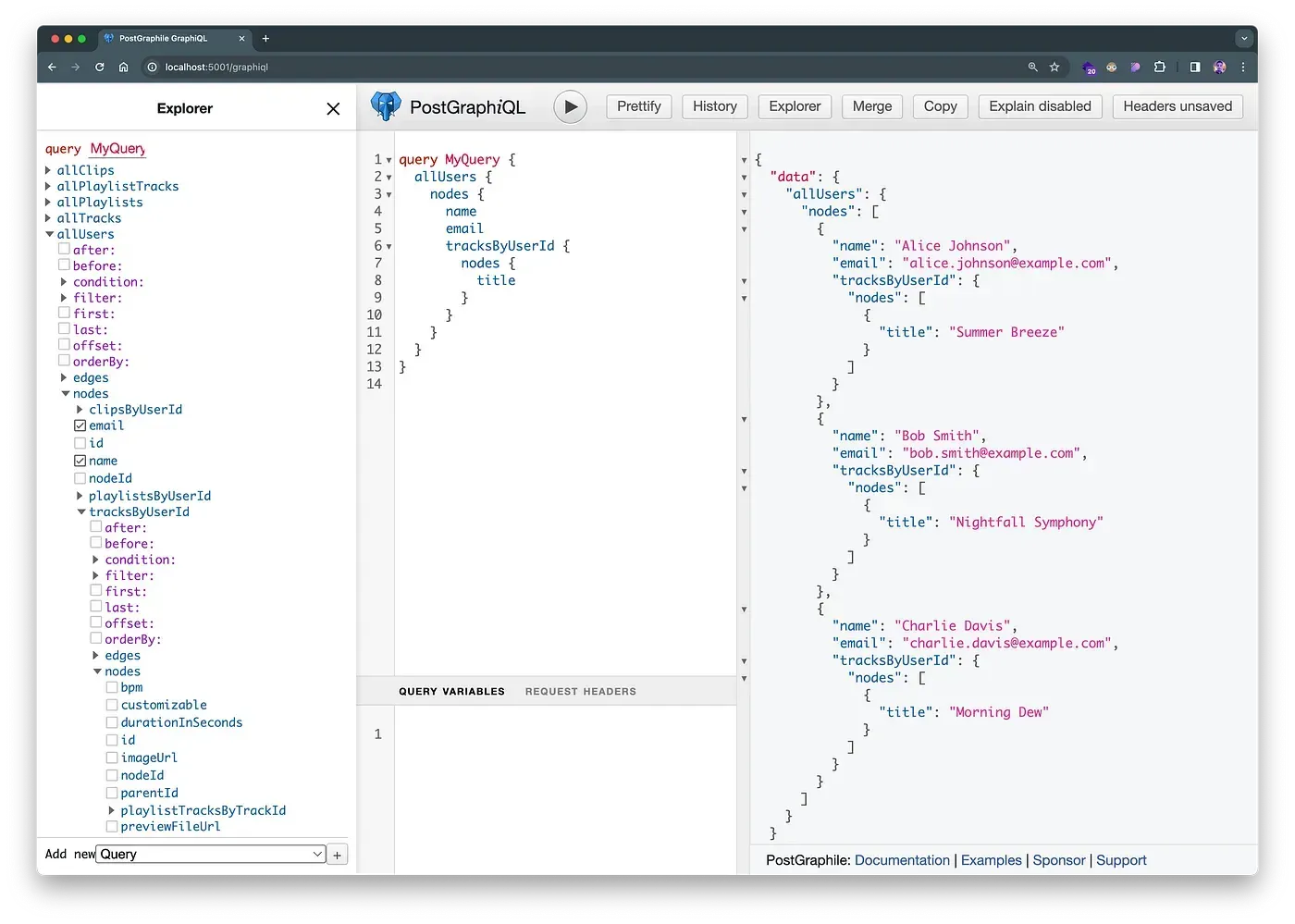Click the Headers unsaved button
This screenshot has width=1295, height=924.
point(1178,107)
